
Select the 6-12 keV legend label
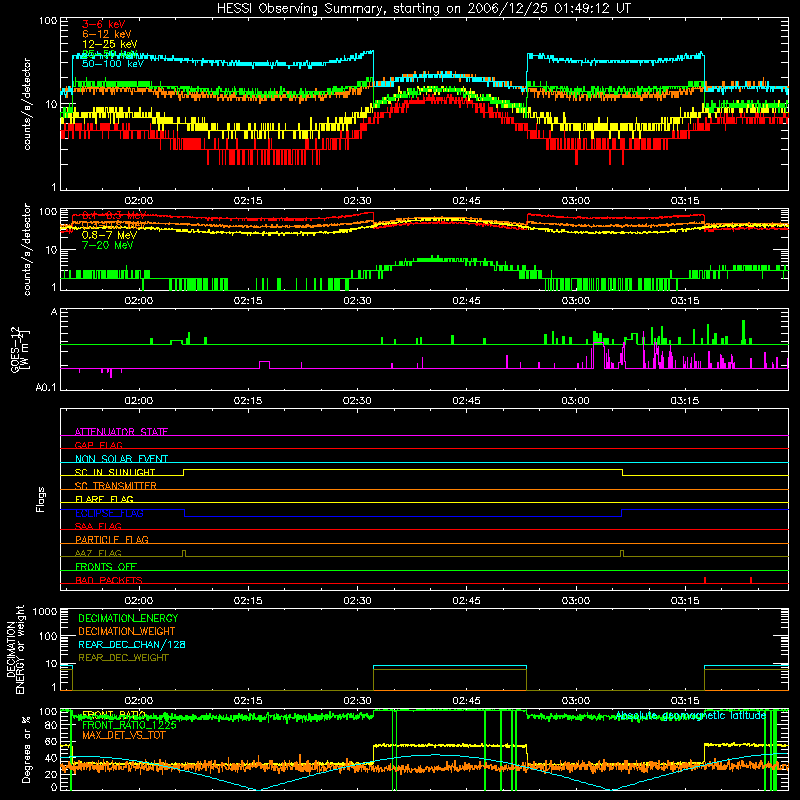(x=107, y=34)
